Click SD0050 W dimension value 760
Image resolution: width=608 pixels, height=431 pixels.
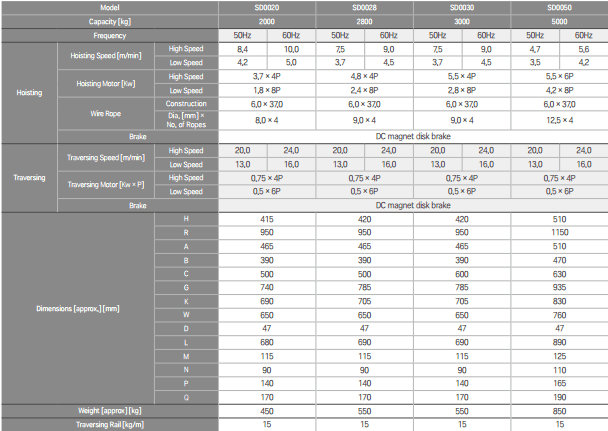pyautogui.click(x=560, y=315)
